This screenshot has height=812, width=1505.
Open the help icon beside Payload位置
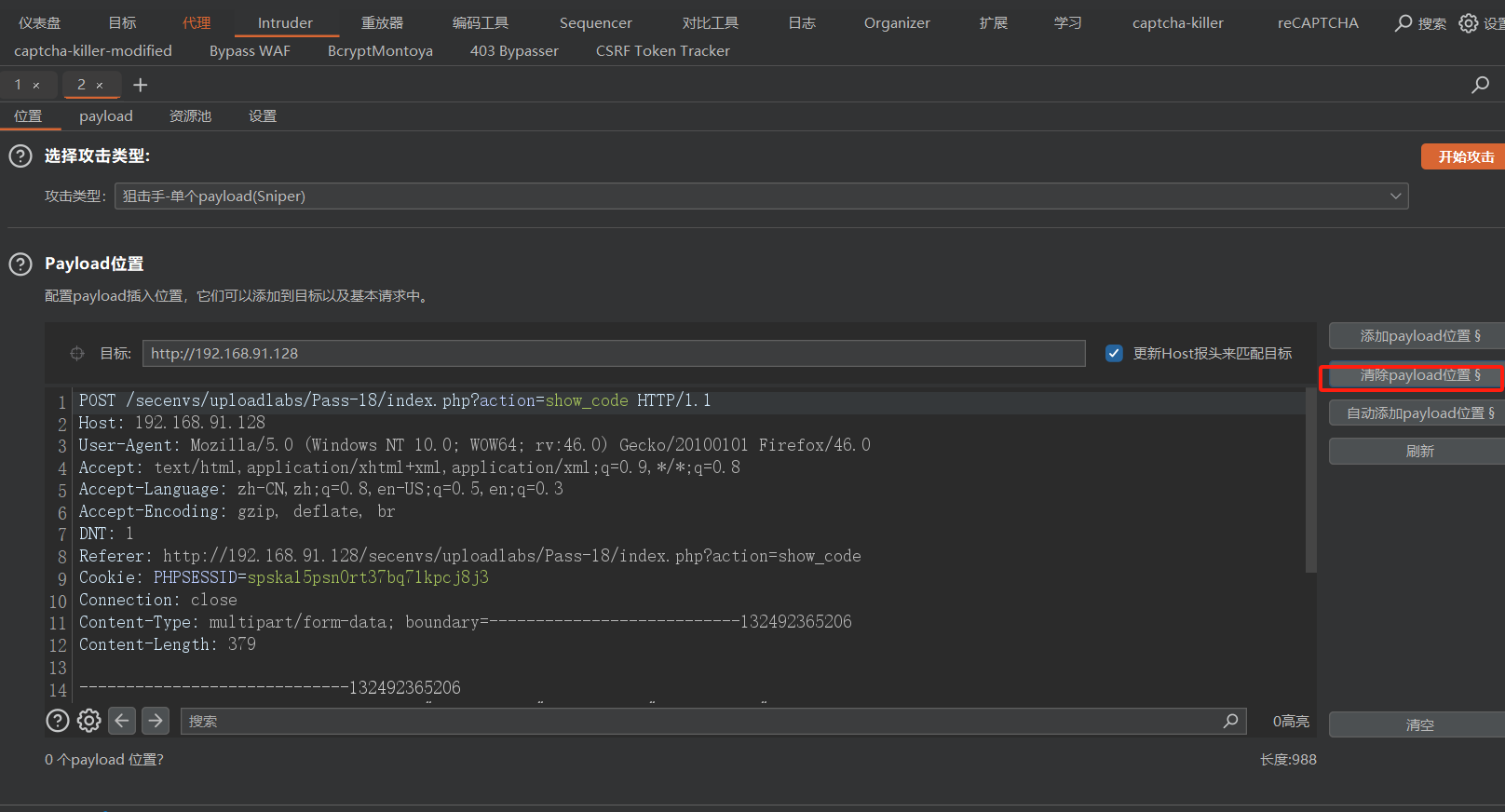point(20,264)
